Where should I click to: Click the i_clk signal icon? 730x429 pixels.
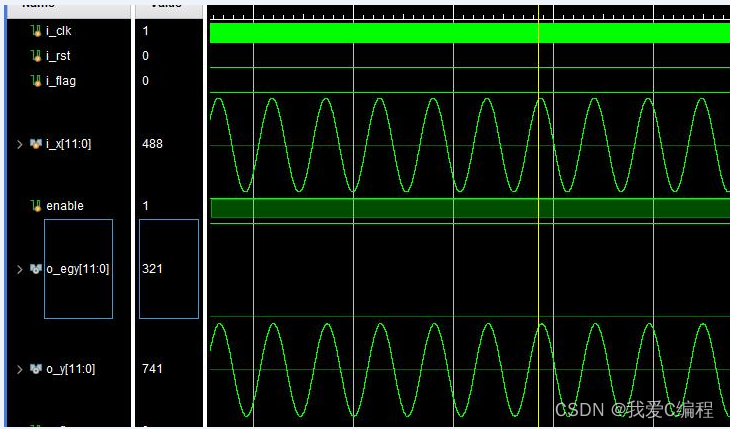(x=37, y=30)
